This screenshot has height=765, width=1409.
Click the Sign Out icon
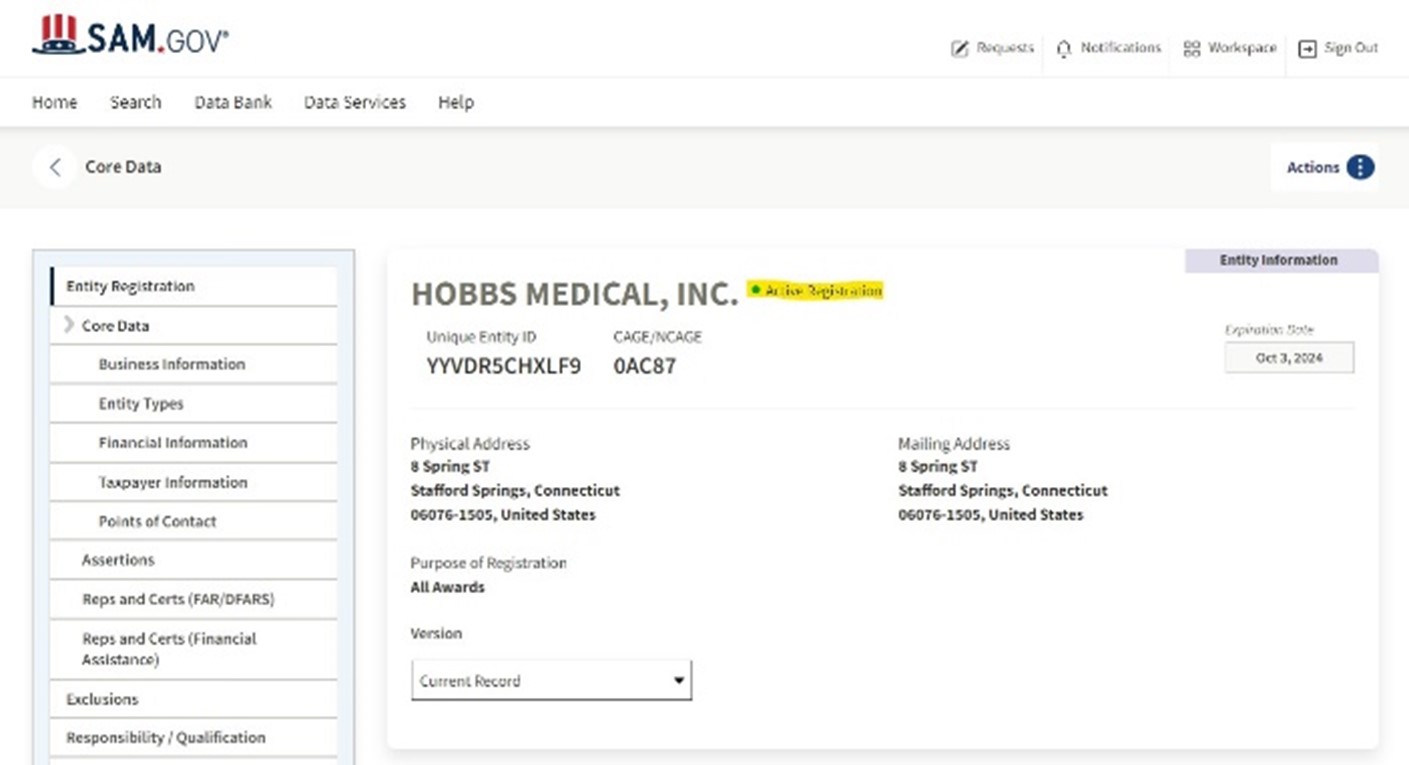point(1307,48)
